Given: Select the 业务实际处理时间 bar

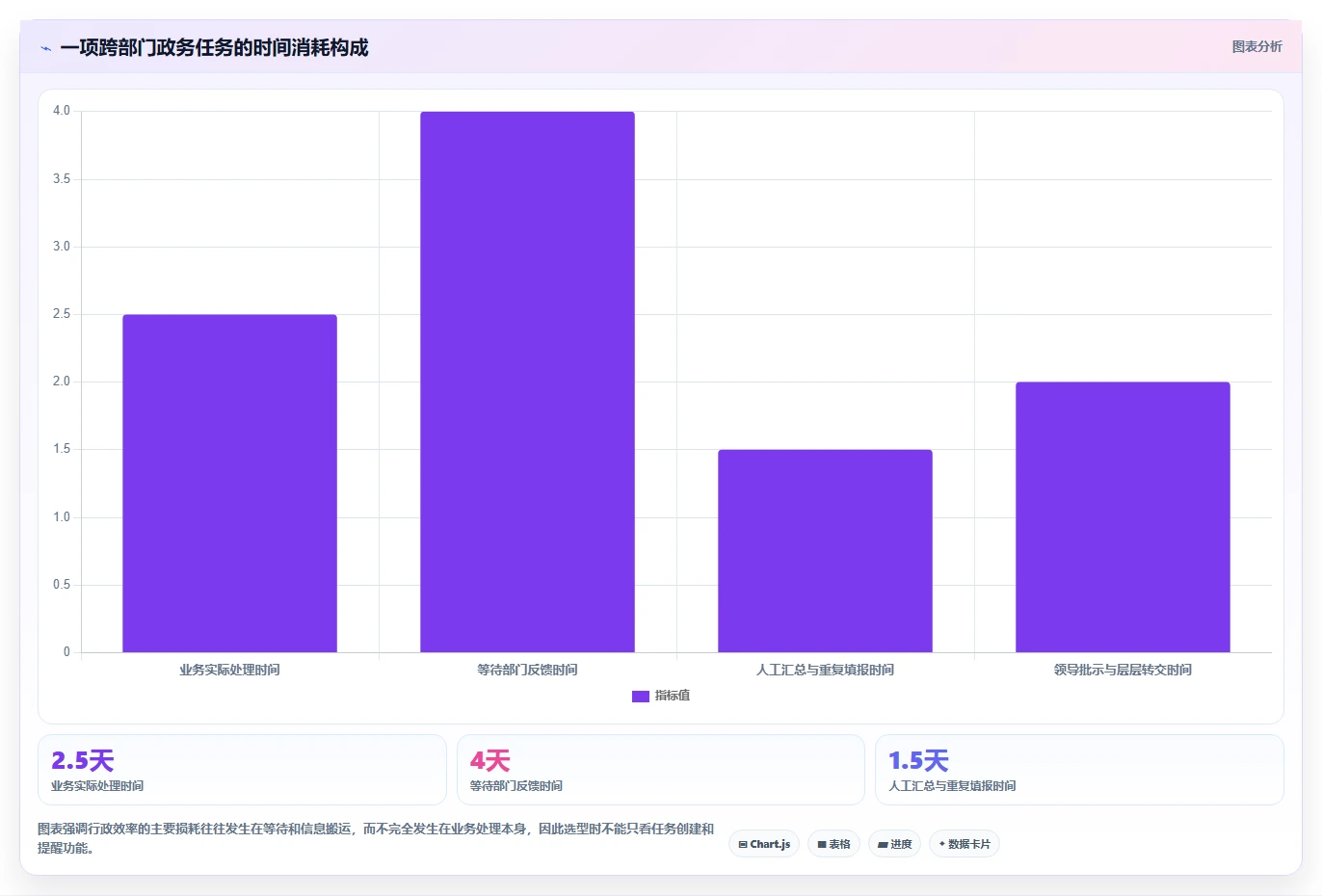Looking at the screenshot, I should 229,484.
